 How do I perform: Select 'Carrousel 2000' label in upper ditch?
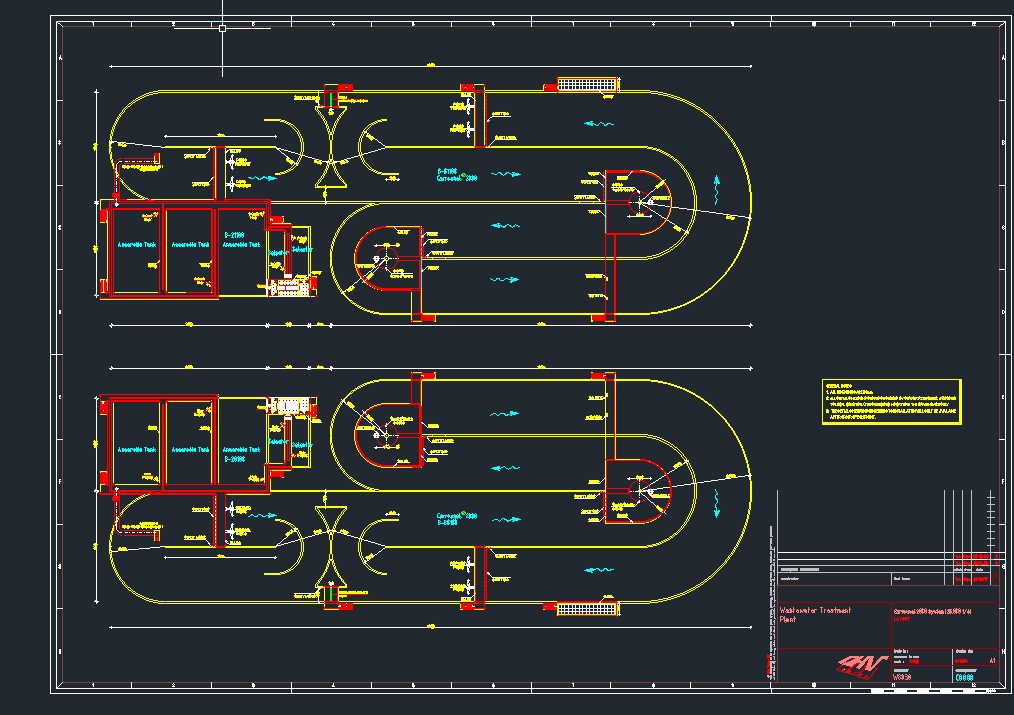457,178
